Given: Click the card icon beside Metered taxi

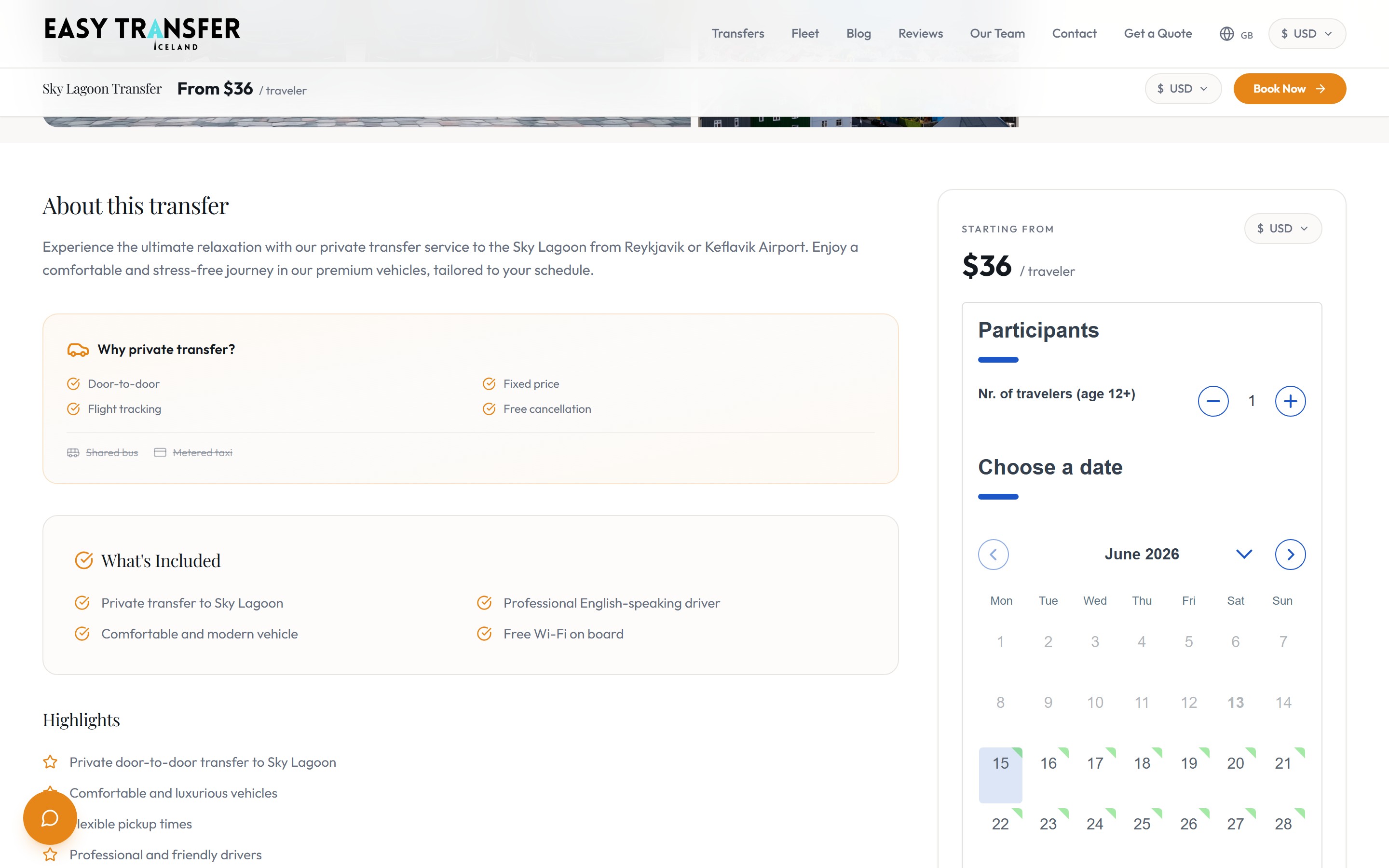Looking at the screenshot, I should pyautogui.click(x=160, y=452).
